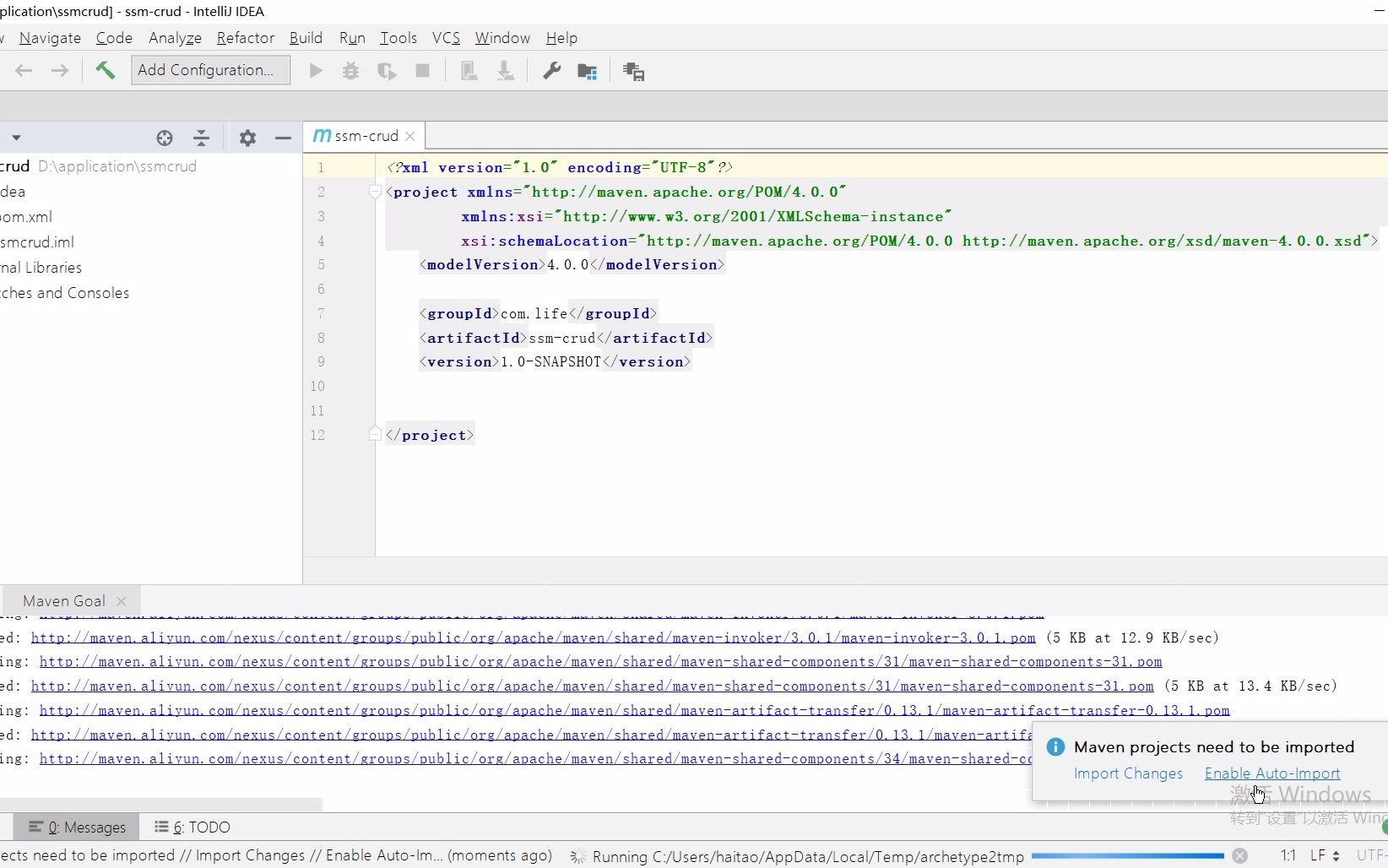The image size is (1388, 868).
Task: Open the VCS menu
Action: pyautogui.click(x=446, y=38)
